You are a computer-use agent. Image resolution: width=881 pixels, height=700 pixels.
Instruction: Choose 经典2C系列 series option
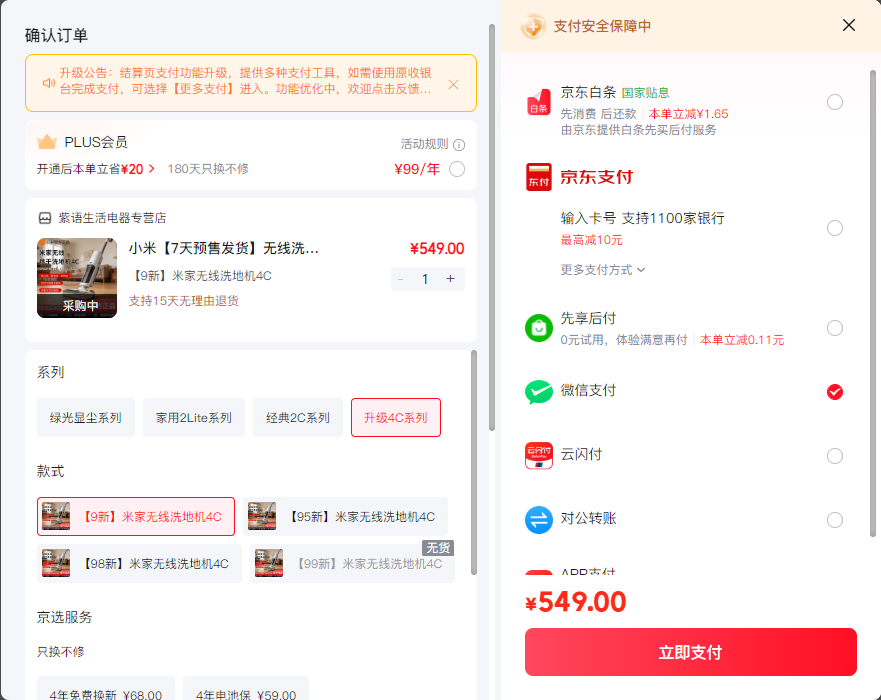[x=298, y=417]
